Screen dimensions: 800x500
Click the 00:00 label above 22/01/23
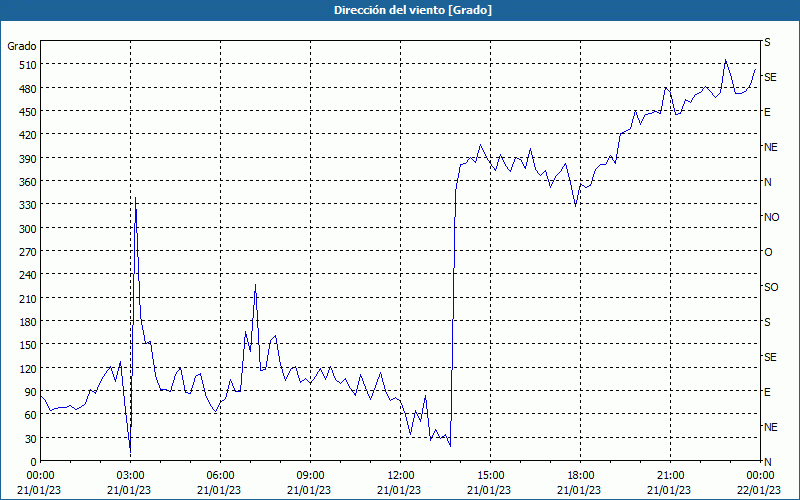(x=761, y=476)
